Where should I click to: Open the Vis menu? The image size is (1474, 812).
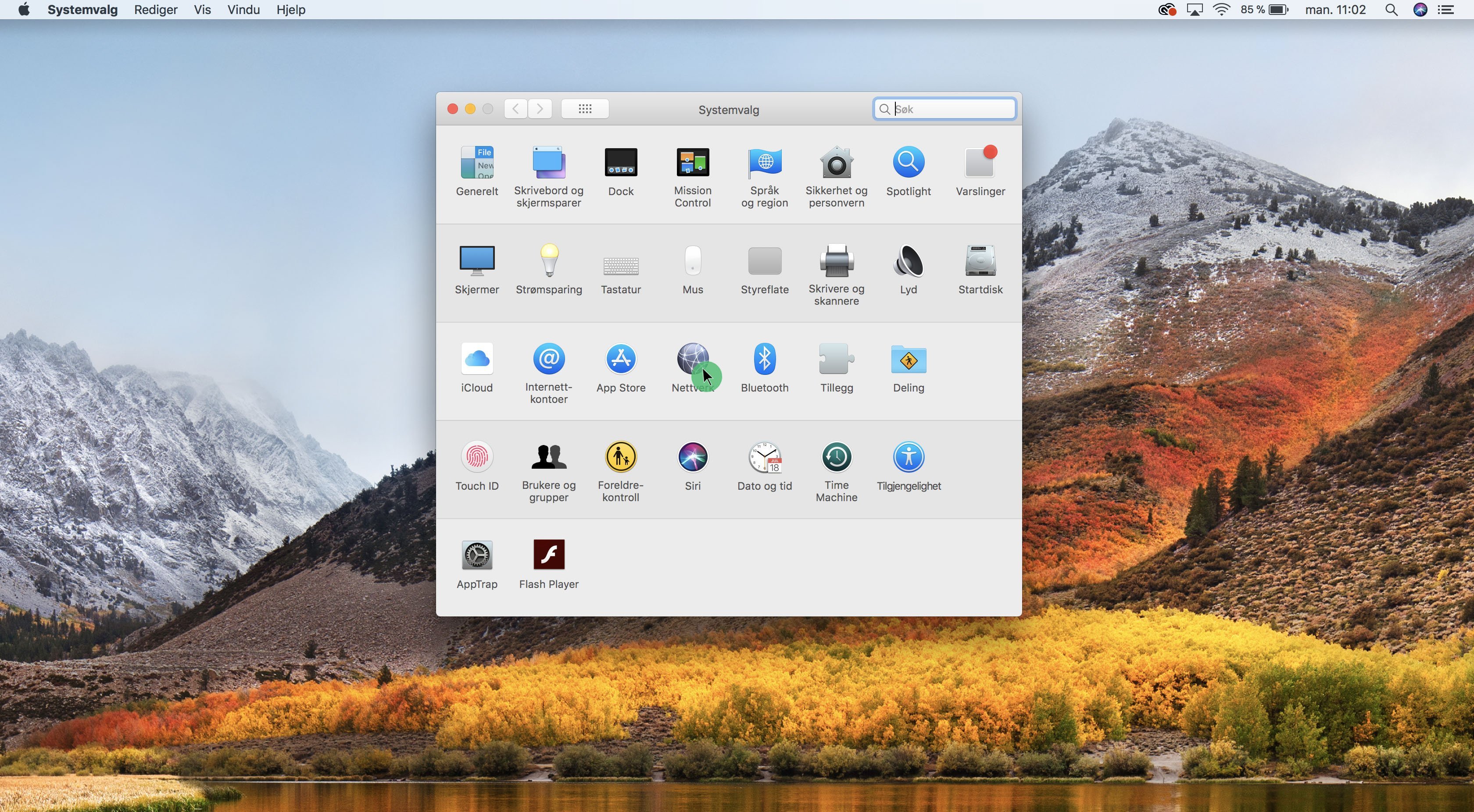[202, 10]
